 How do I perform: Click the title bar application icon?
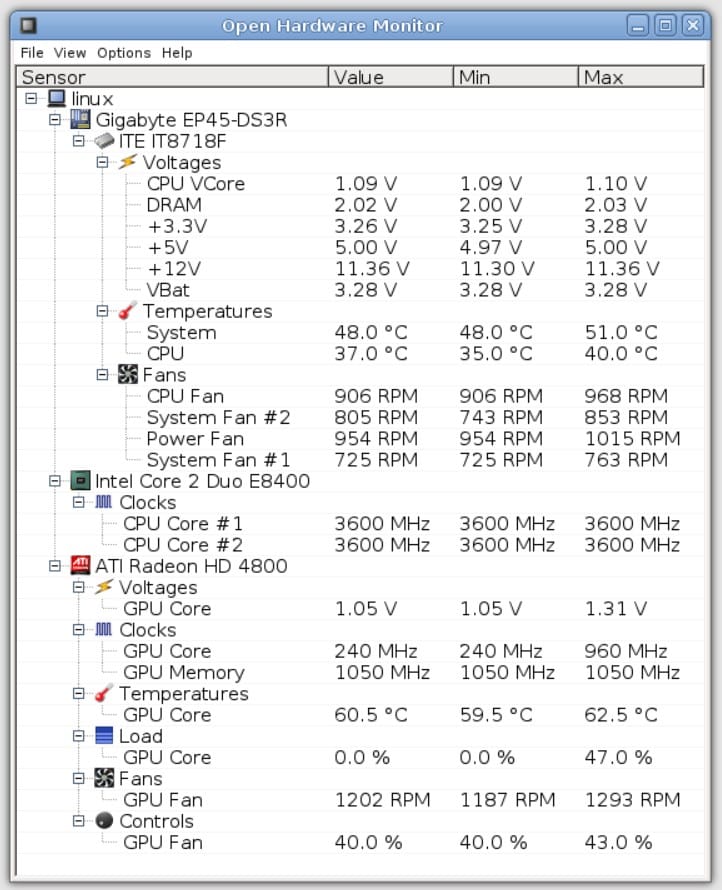(x=28, y=26)
